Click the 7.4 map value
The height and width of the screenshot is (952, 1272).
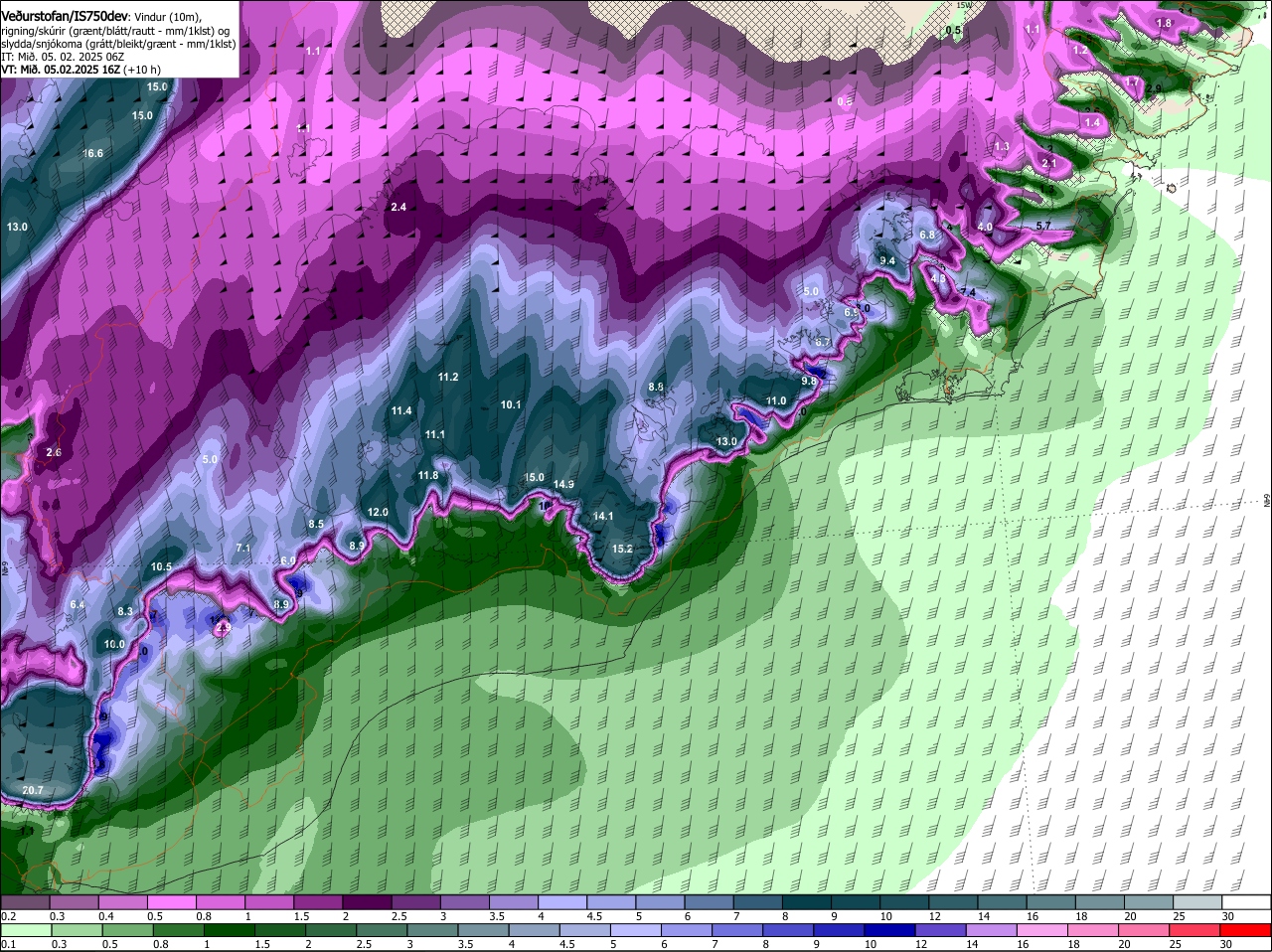[969, 292]
